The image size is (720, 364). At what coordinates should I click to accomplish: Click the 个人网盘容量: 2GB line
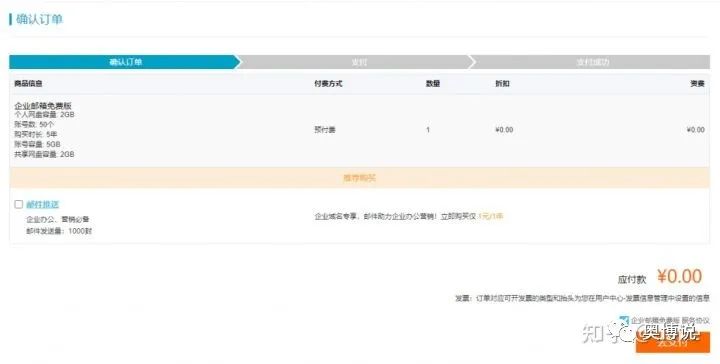pyautogui.click(x=44, y=115)
